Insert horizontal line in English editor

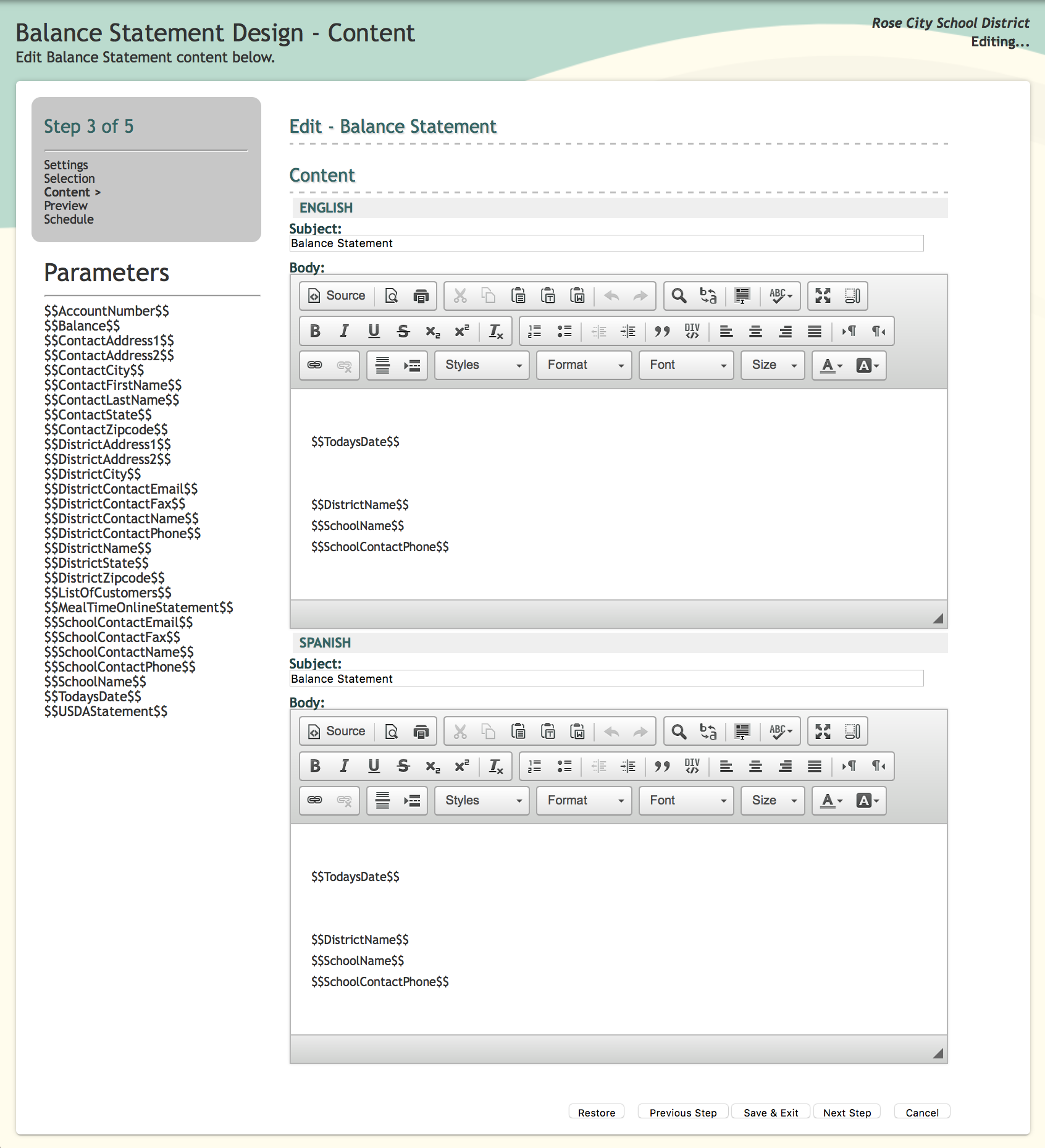click(383, 365)
